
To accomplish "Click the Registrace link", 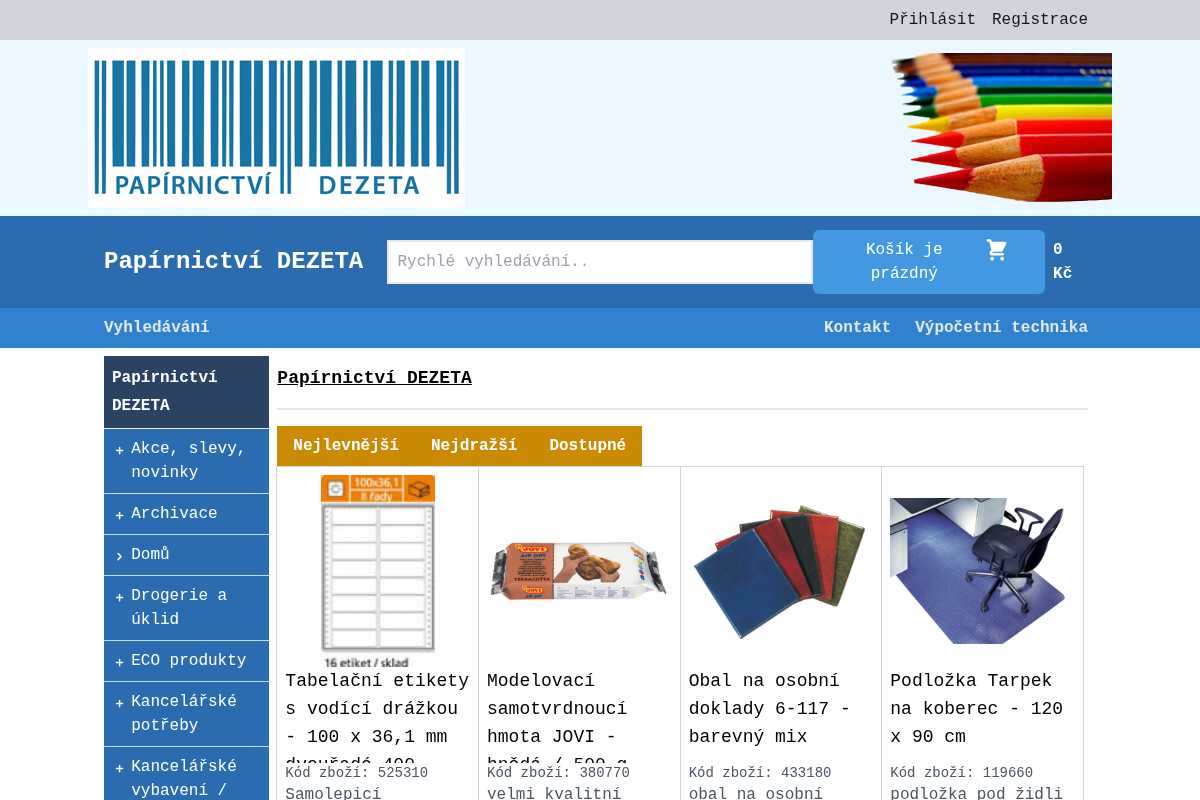I will click(x=1040, y=20).
